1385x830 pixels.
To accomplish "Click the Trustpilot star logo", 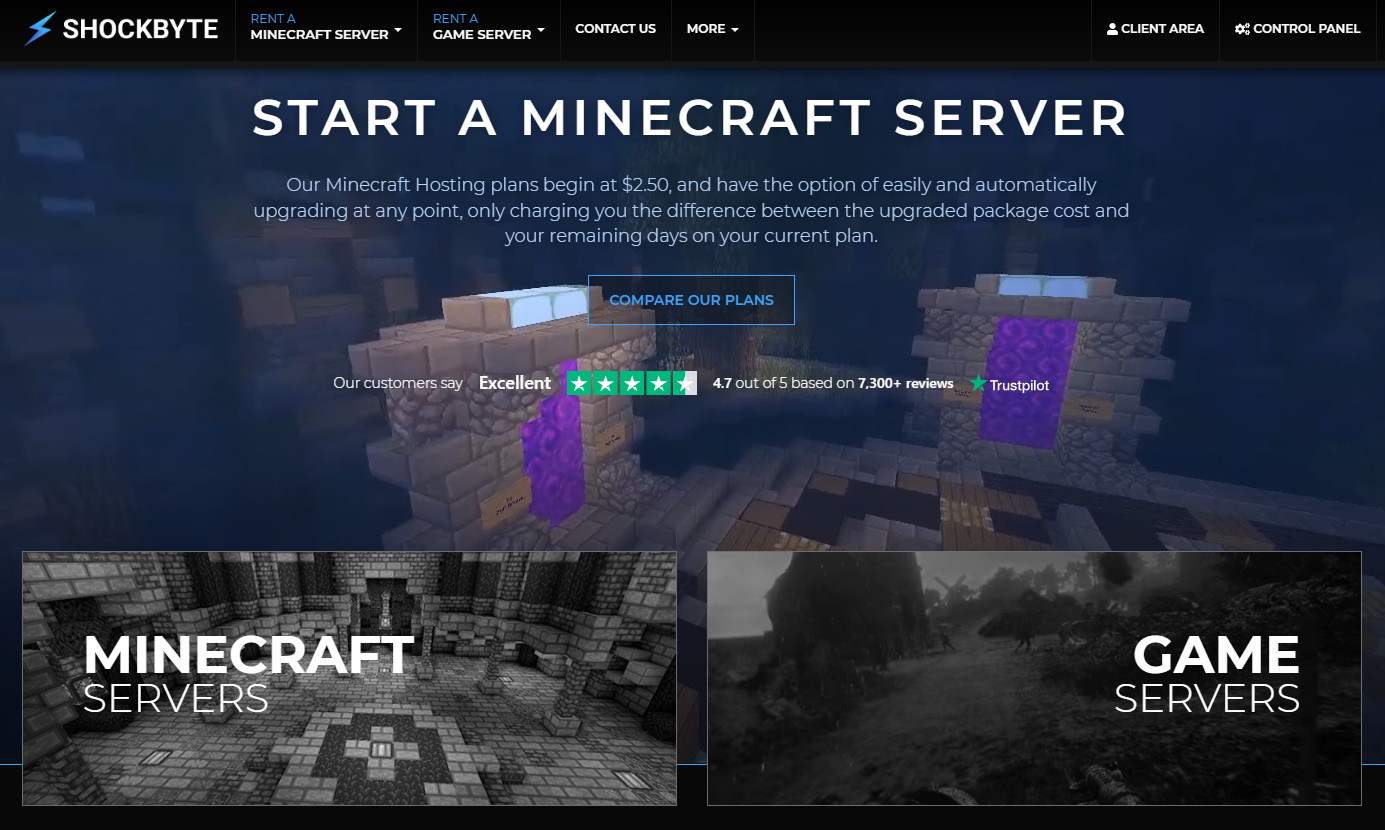I will (978, 383).
